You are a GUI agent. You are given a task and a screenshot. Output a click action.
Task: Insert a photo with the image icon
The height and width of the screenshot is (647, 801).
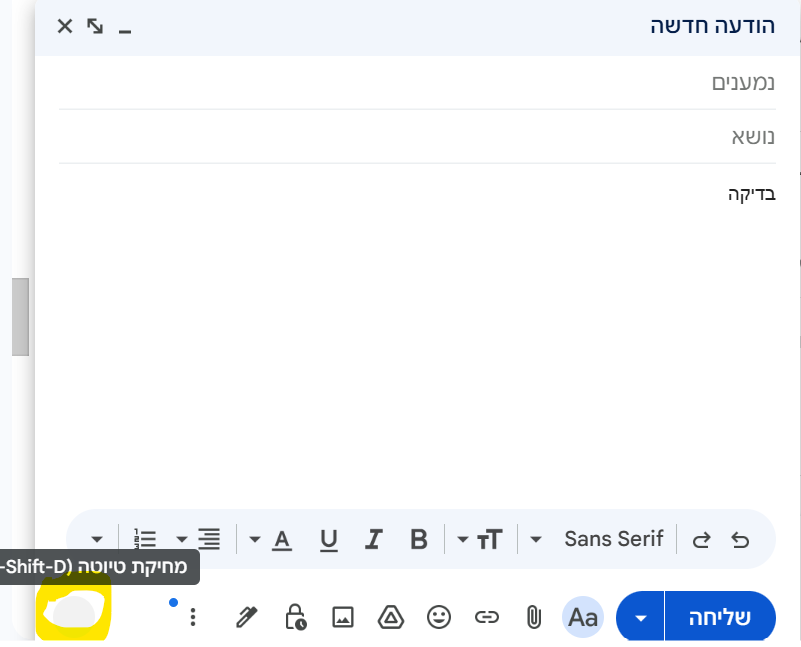(343, 617)
